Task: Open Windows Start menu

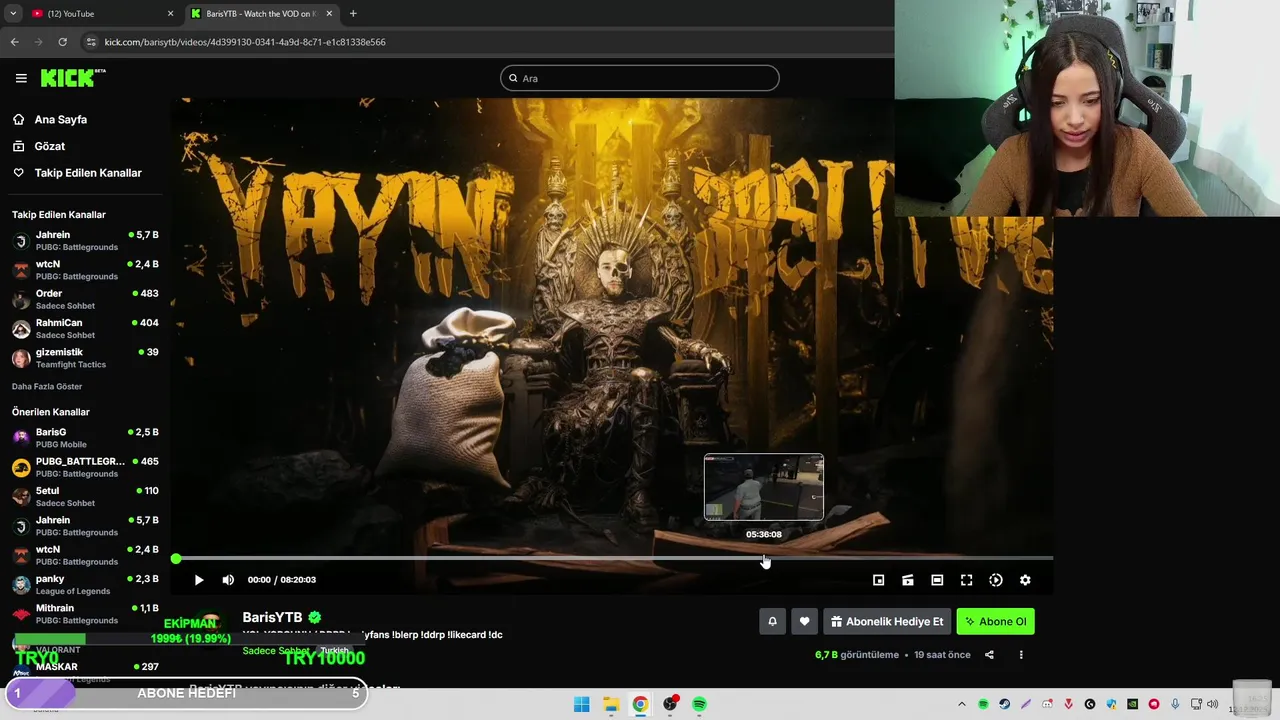Action: point(581,704)
